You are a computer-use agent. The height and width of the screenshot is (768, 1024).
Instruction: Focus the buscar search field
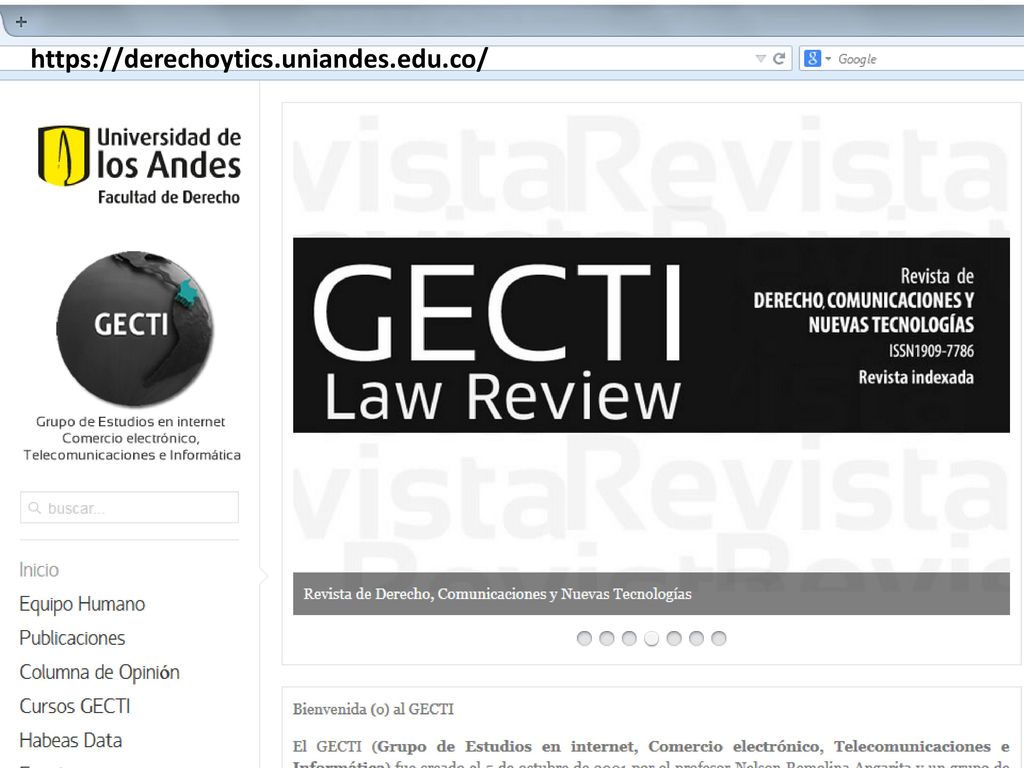coord(129,507)
